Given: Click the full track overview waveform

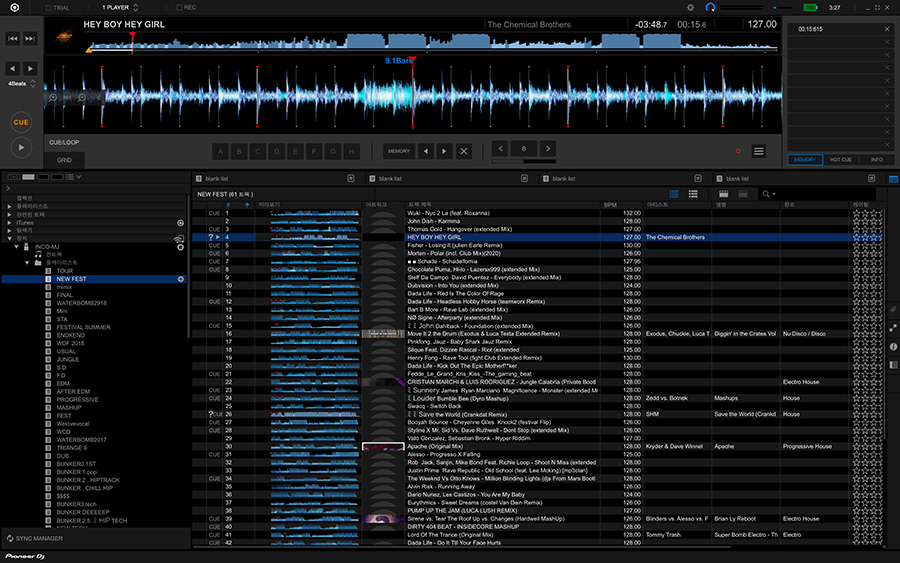Looking at the screenshot, I should pyautogui.click(x=433, y=43).
